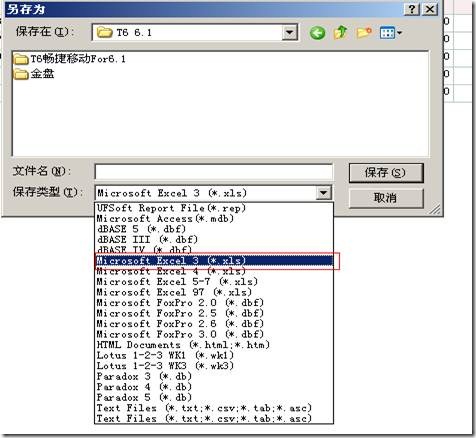The width and height of the screenshot is (476, 438).
Task: Grab the dialog resize grip corner
Action: (x=435, y=210)
